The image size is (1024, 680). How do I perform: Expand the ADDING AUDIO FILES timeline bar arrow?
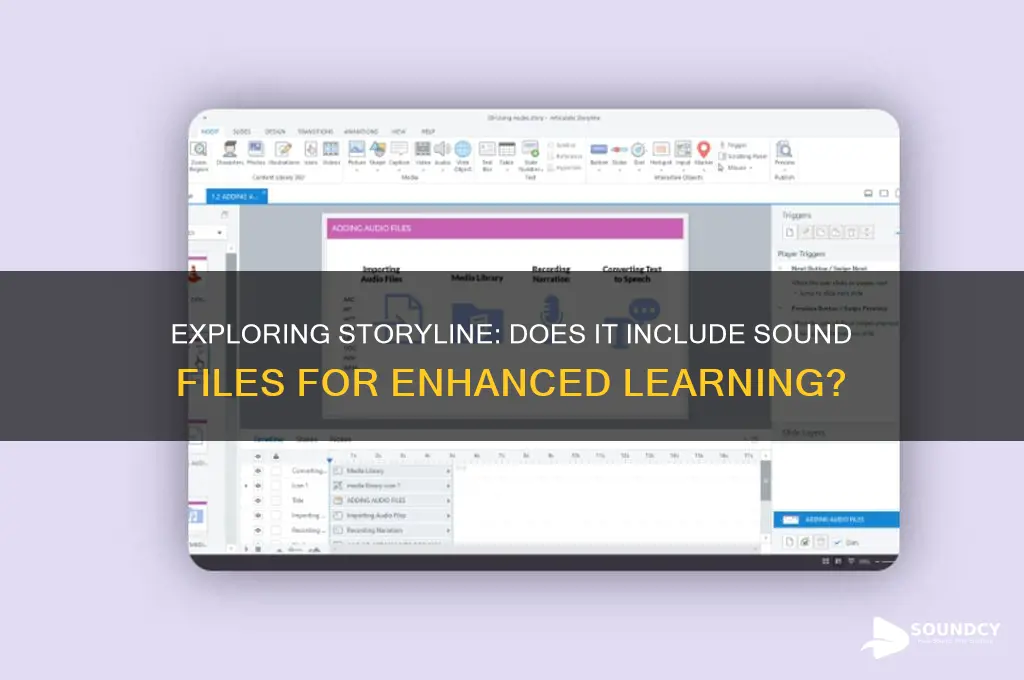pyautogui.click(x=448, y=500)
